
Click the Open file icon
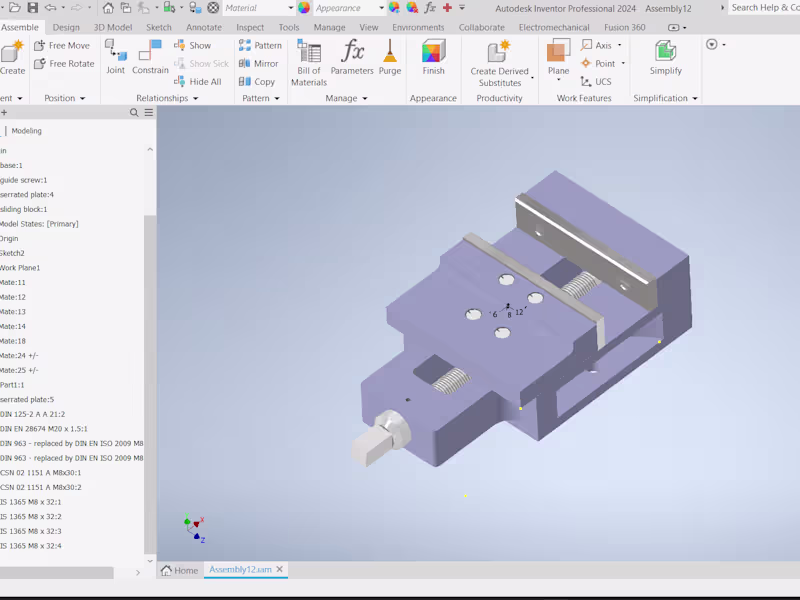[15, 8]
